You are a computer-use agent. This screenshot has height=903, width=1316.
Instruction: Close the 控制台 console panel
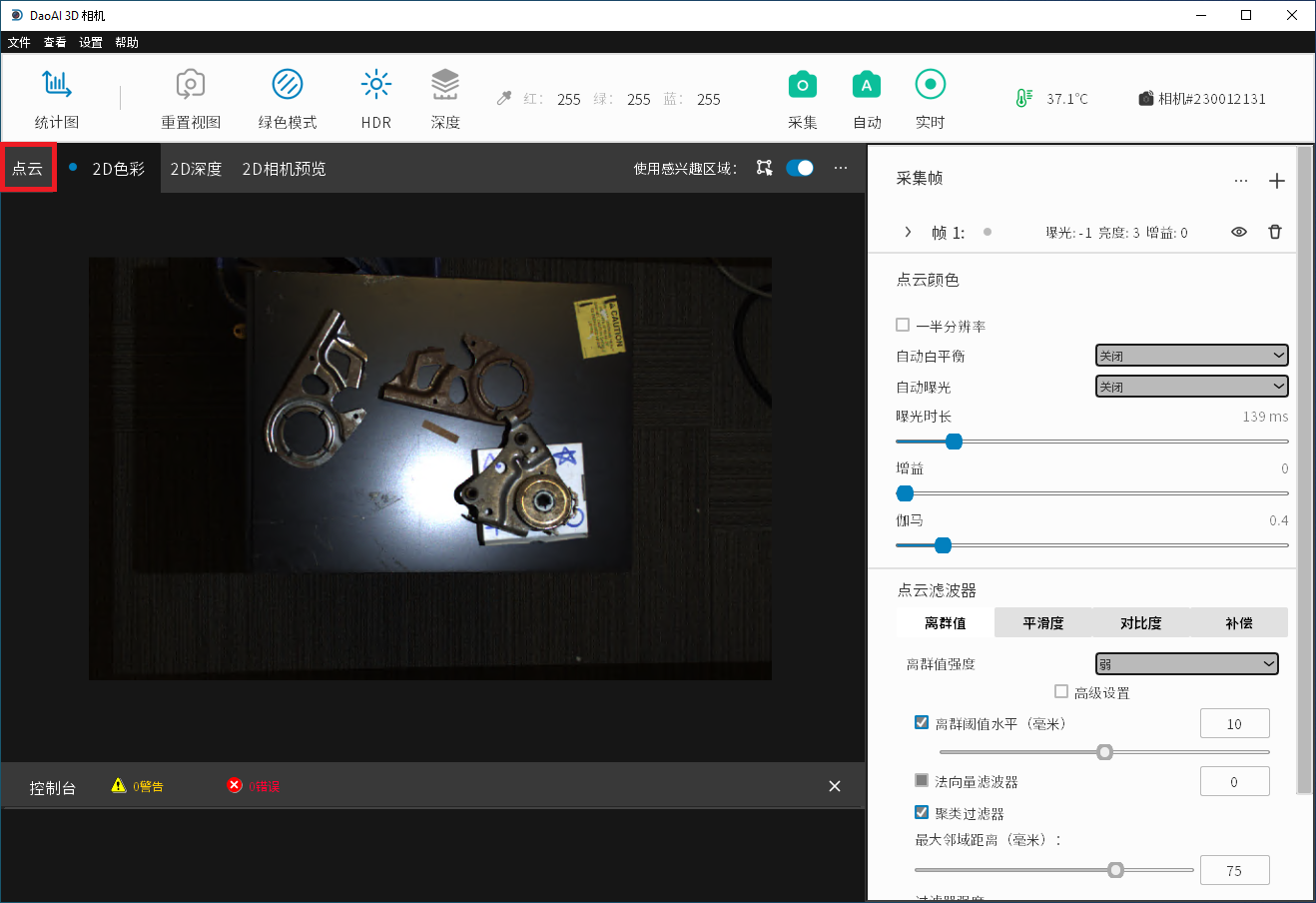pyautogui.click(x=835, y=786)
